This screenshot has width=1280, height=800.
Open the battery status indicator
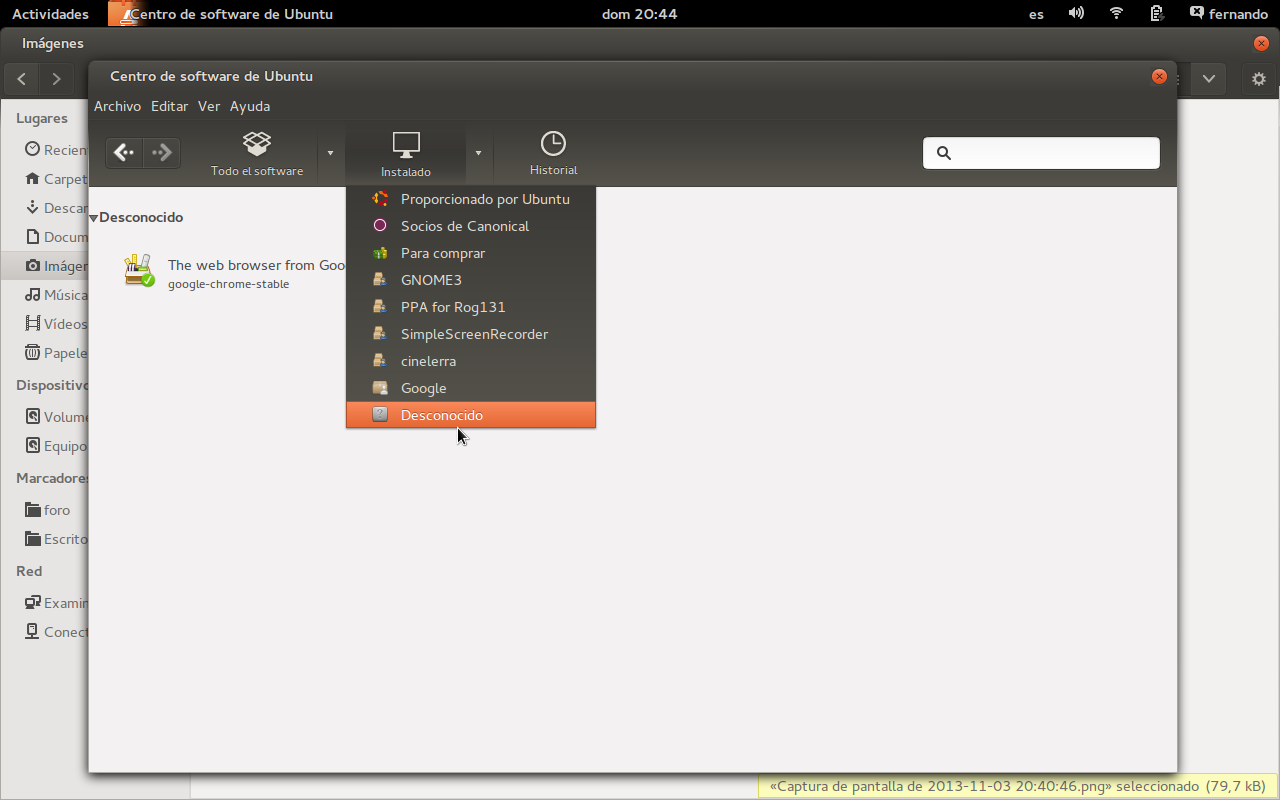pyautogui.click(x=1157, y=14)
